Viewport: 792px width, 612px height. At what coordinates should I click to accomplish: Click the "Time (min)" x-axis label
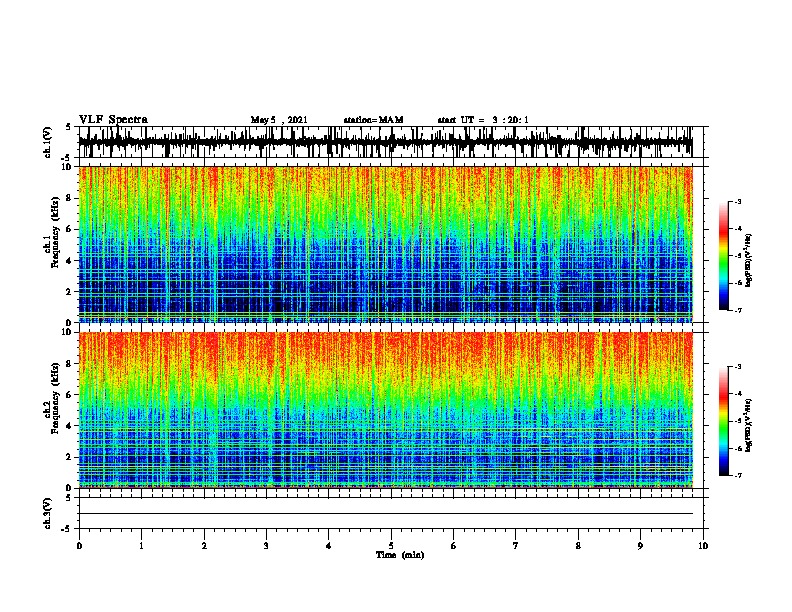pos(400,555)
